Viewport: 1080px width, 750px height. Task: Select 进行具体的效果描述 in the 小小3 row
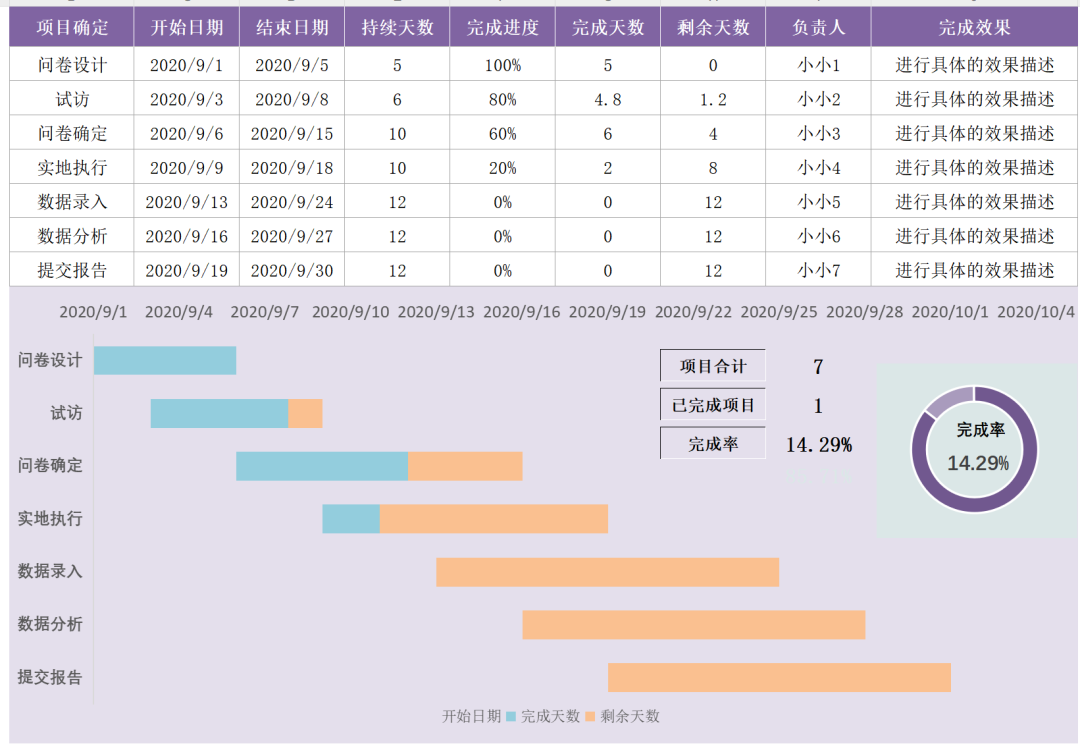tap(975, 134)
